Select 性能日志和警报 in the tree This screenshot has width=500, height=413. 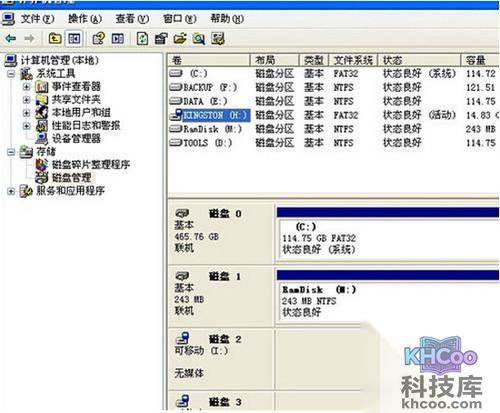[x=86, y=126]
